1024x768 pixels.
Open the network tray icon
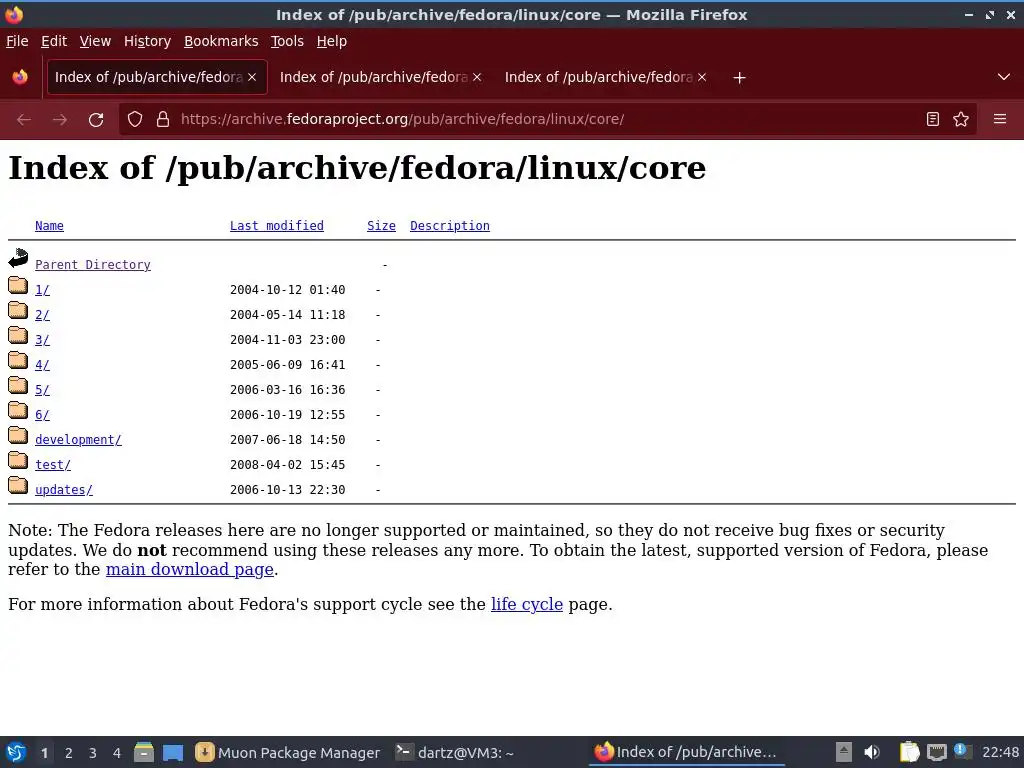[x=936, y=753]
